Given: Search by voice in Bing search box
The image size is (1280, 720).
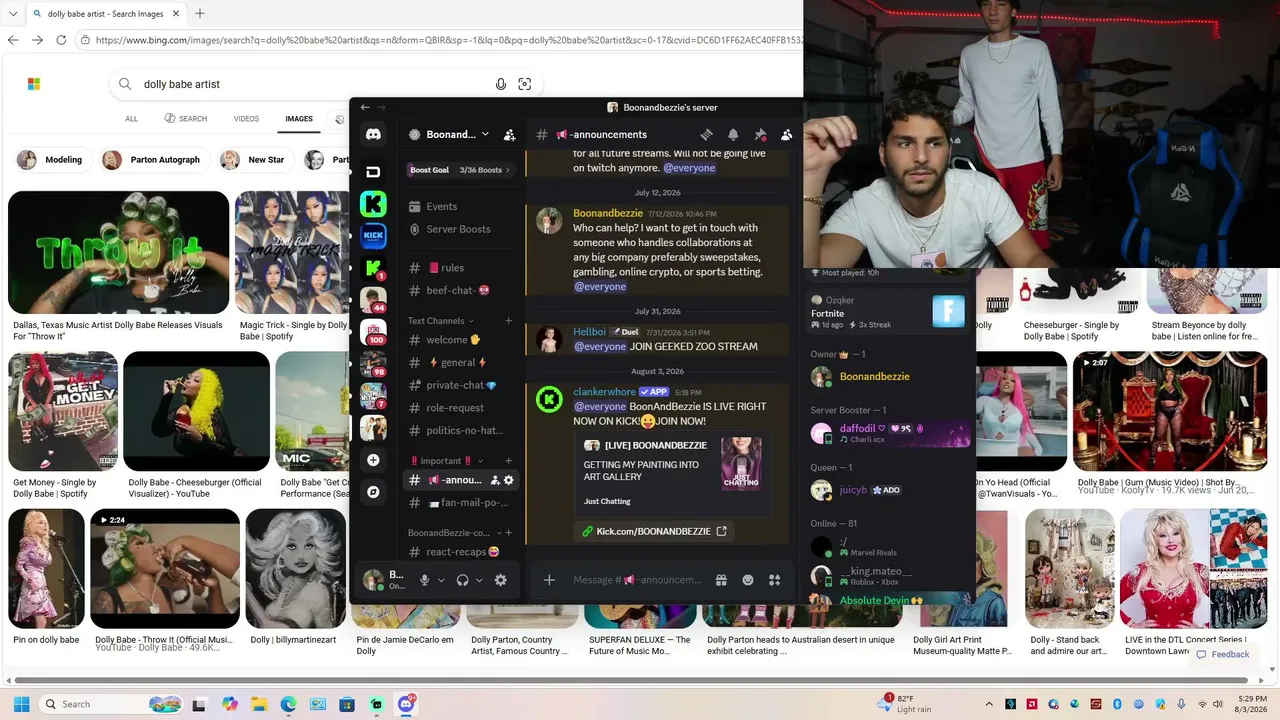Looking at the screenshot, I should 501,84.
